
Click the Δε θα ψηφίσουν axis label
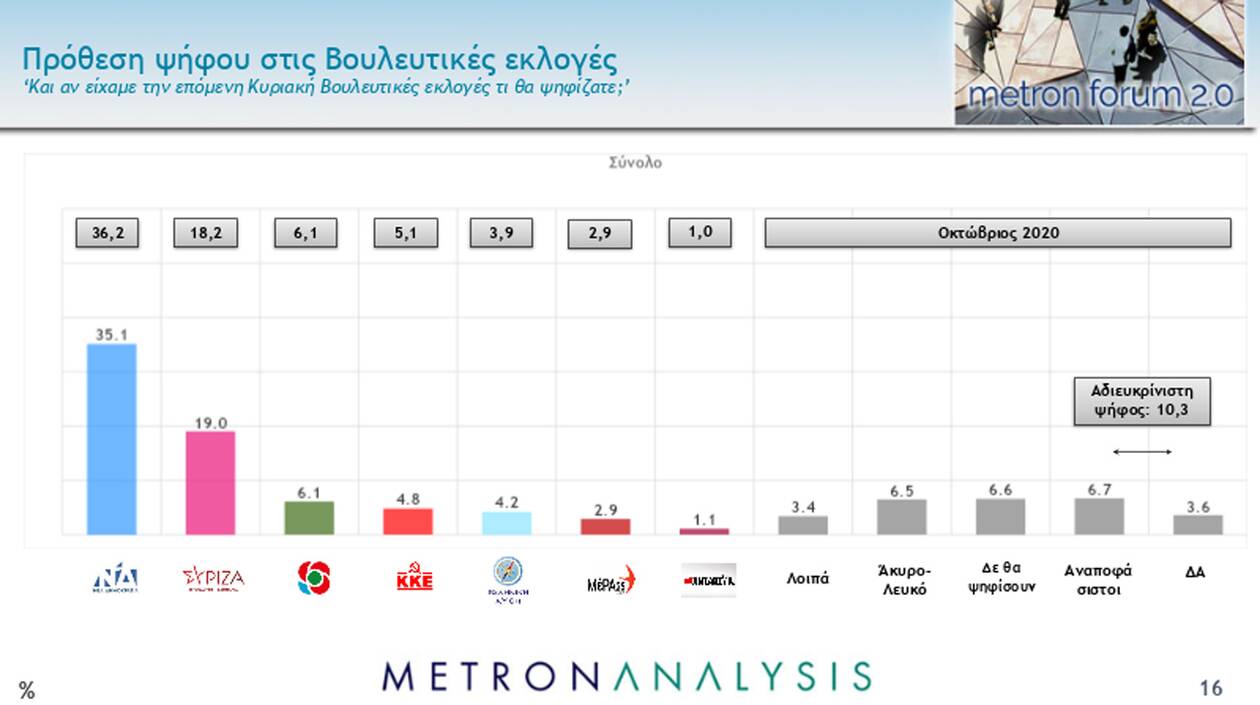(x=1000, y=579)
